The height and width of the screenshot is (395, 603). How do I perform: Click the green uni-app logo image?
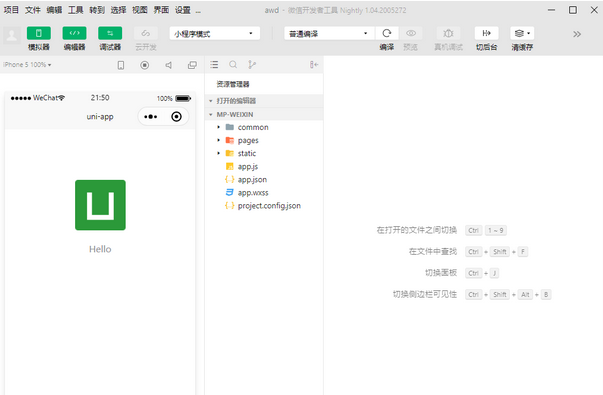pyautogui.click(x=100, y=205)
